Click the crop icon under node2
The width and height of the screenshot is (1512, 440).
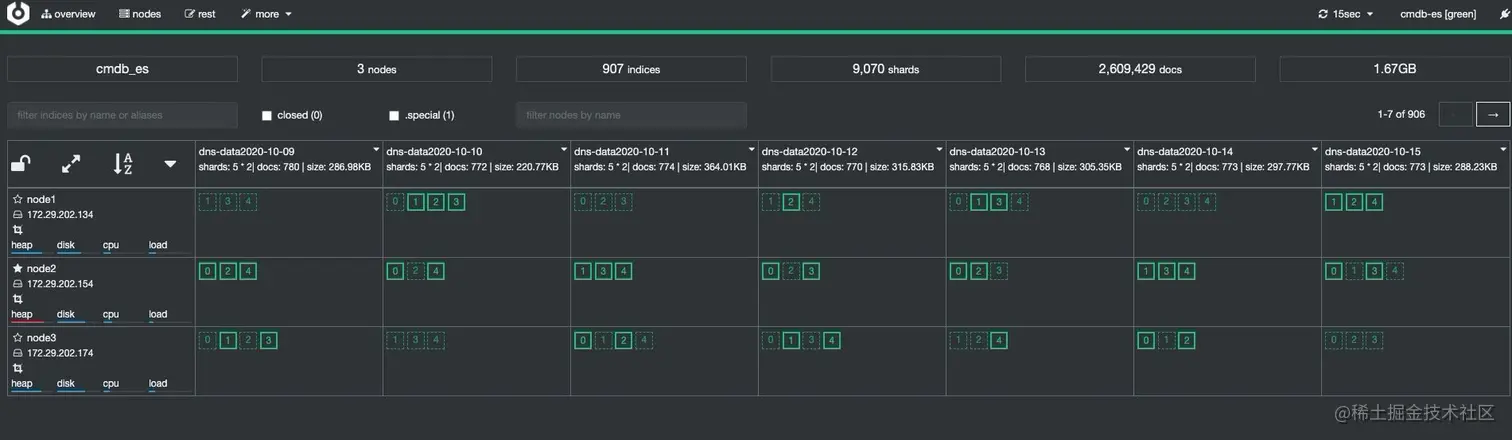point(18,299)
